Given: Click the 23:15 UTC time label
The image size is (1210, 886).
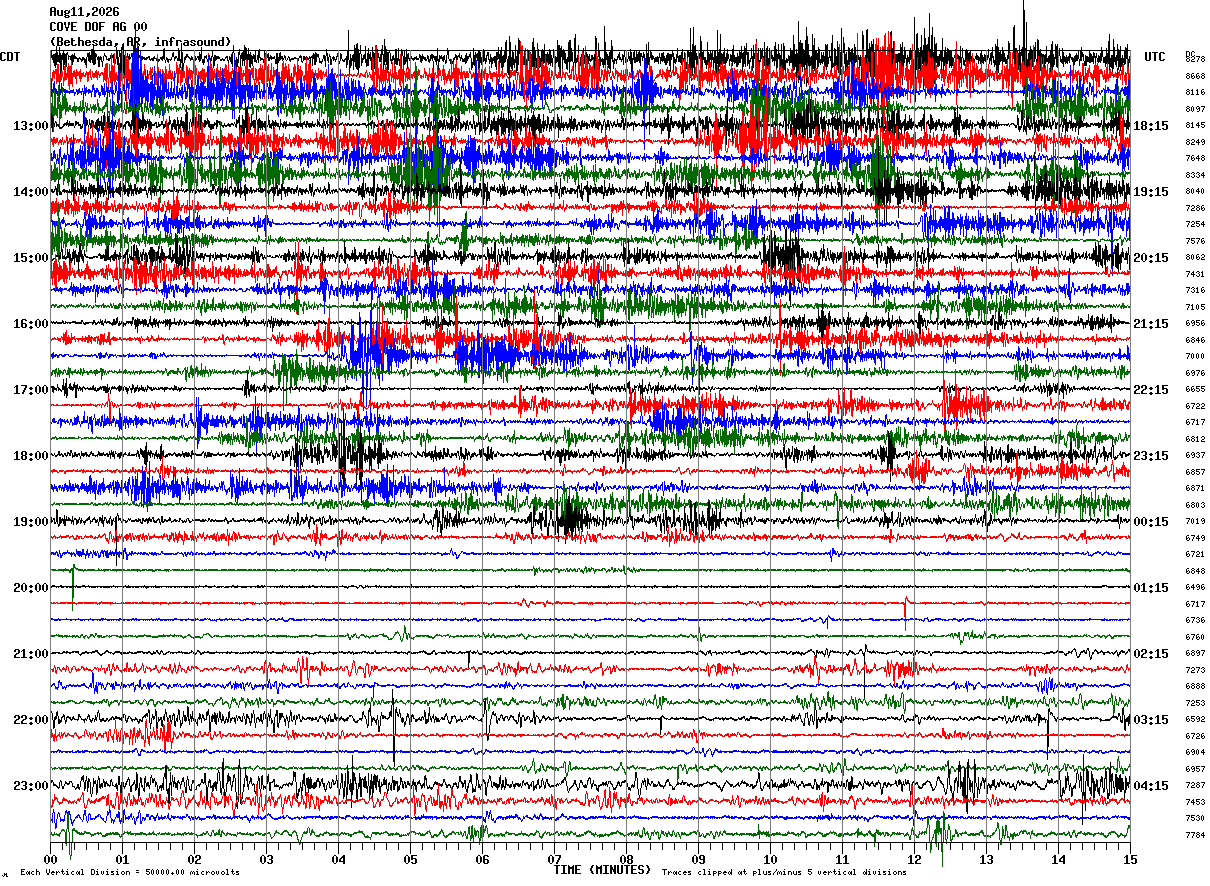Looking at the screenshot, I should click(x=1150, y=456).
